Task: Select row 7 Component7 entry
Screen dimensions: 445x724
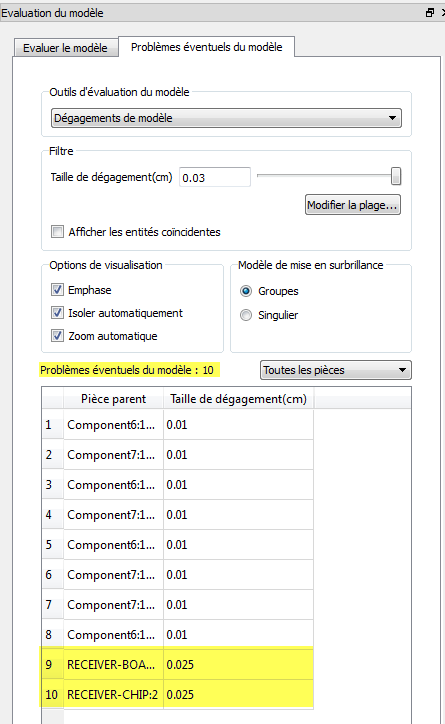Action: 113,605
